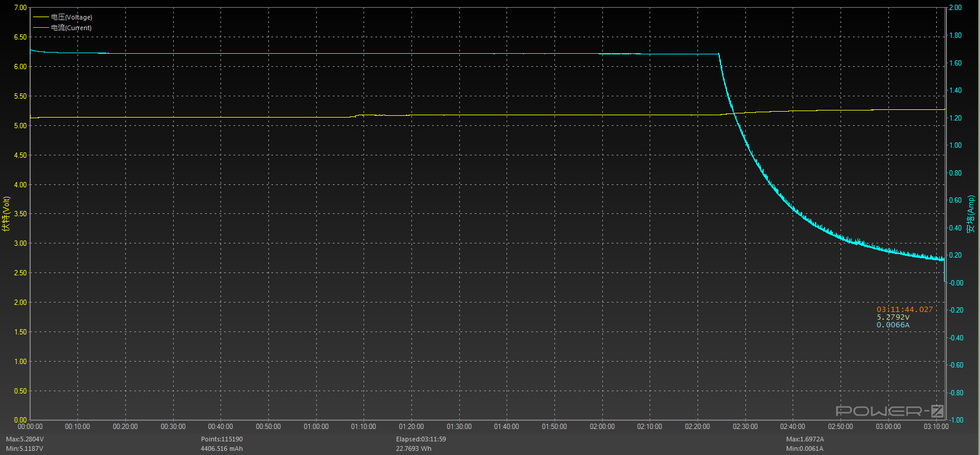Select the Elapsed:03:11:59 status entry
Viewport: 980px width, 455px height.
point(422,439)
